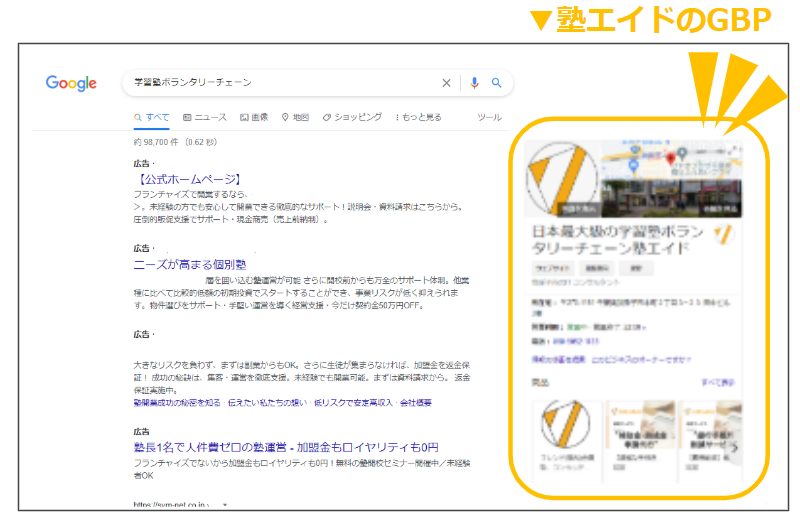Click the business phone number link
The width and height of the screenshot is (800, 519).
(576, 341)
